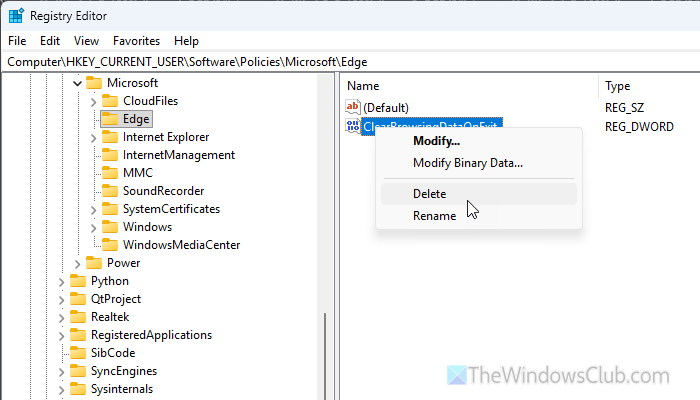
Task: Click the Realtek folder icon
Action: pos(78,317)
